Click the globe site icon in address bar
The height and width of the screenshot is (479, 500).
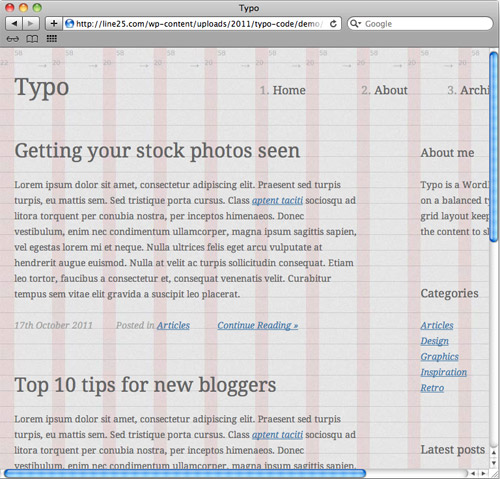click(x=69, y=24)
